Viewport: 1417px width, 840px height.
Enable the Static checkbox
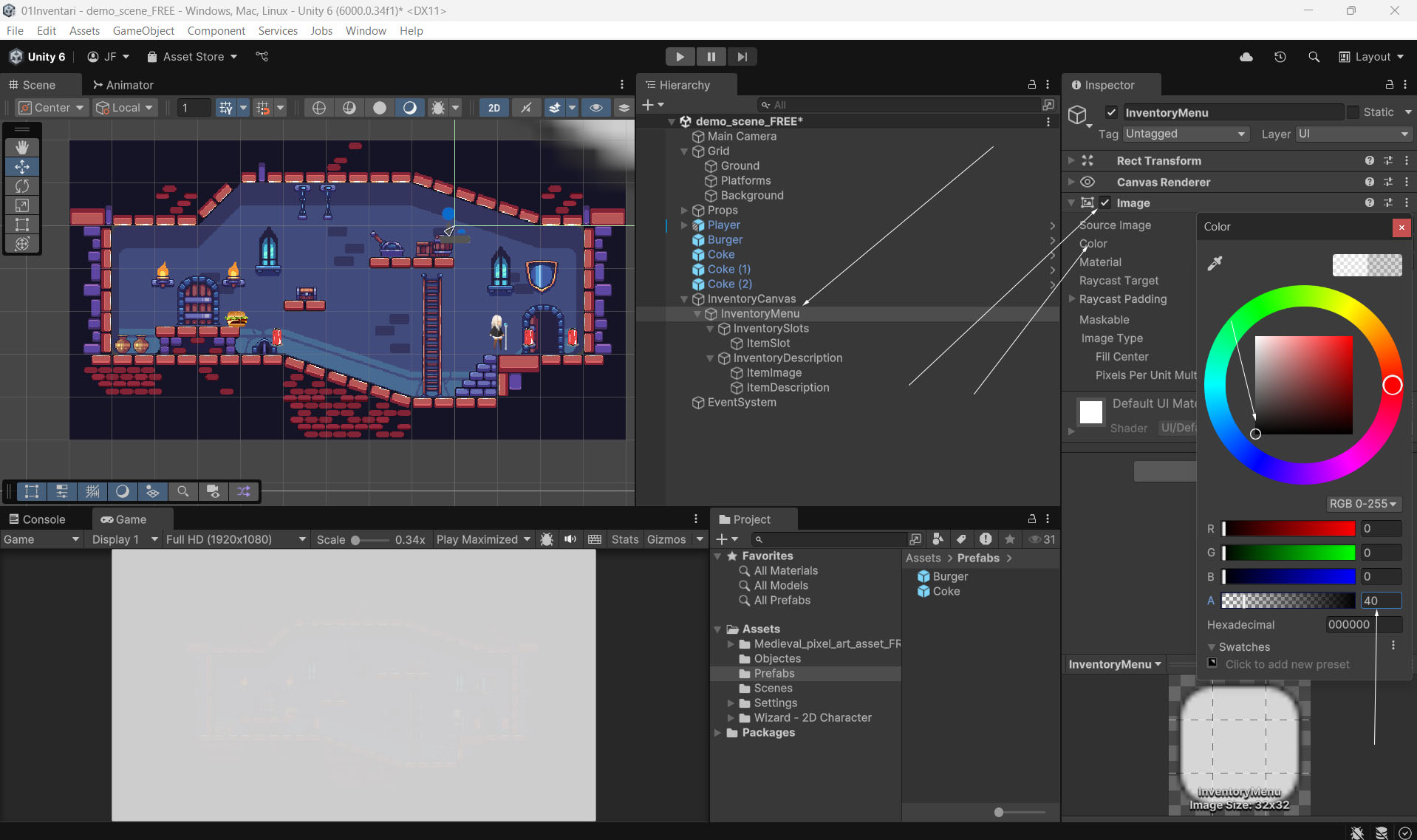coord(1353,112)
